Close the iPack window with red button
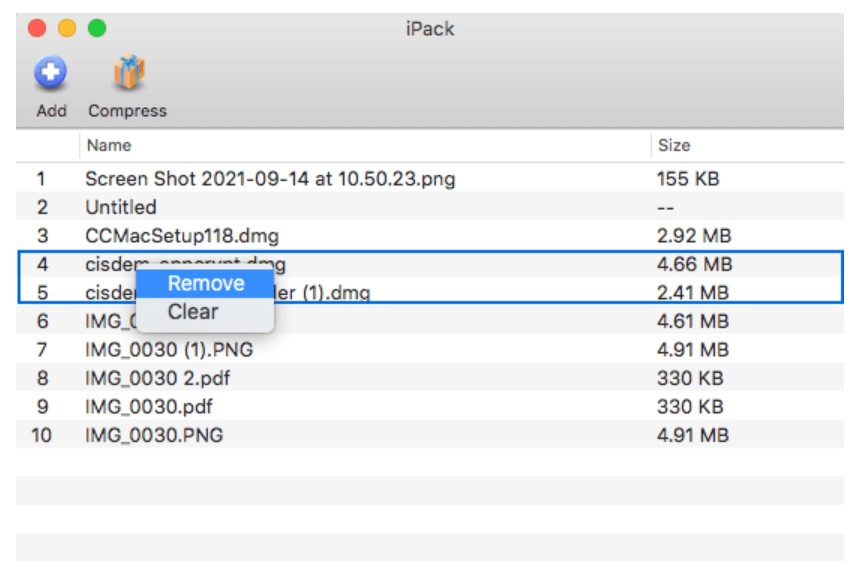 click(x=37, y=28)
